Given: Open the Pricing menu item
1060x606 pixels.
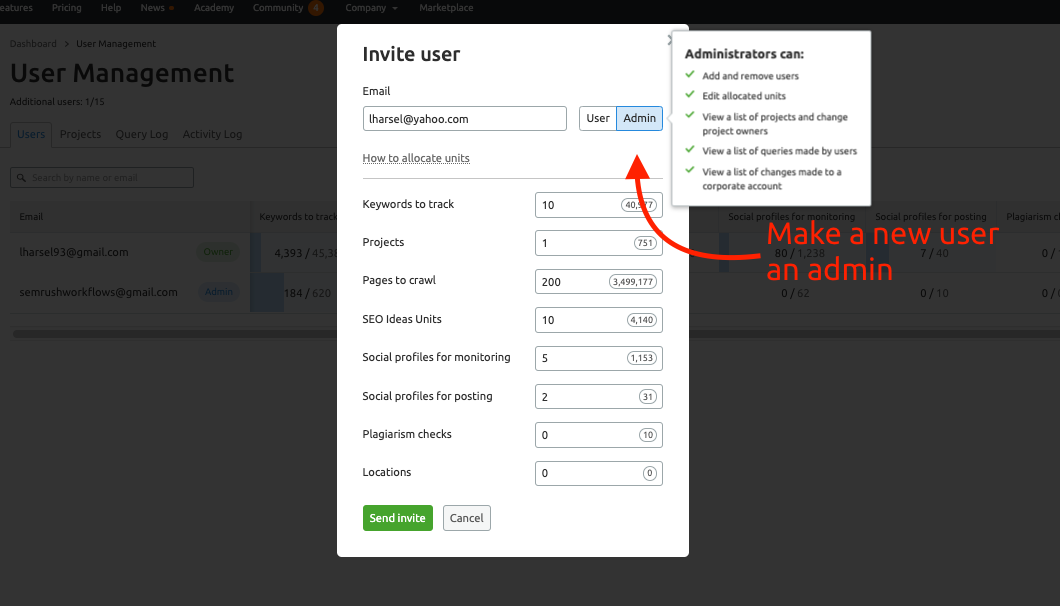Looking at the screenshot, I should [x=66, y=7].
